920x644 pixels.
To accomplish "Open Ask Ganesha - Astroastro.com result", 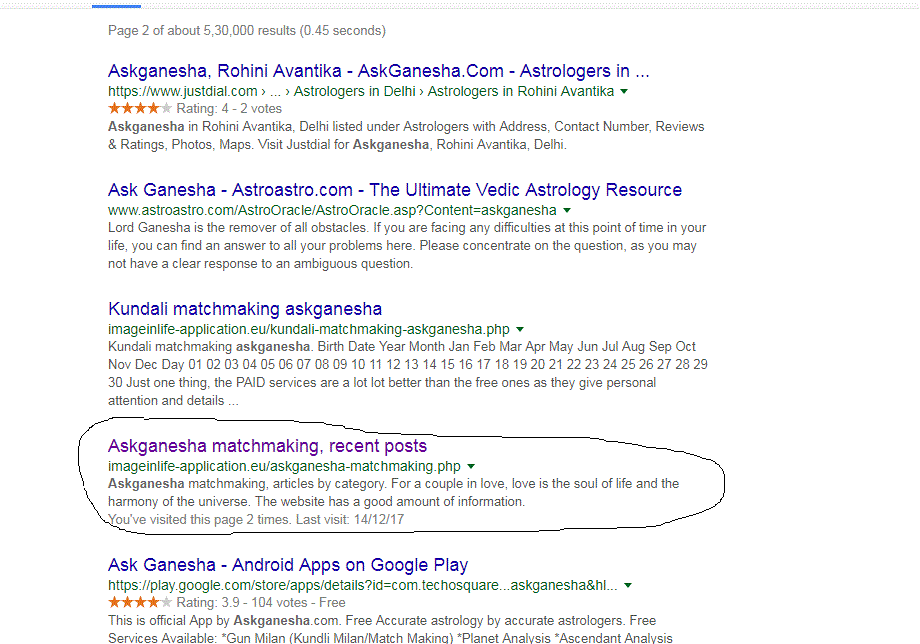I will pyautogui.click(x=395, y=190).
